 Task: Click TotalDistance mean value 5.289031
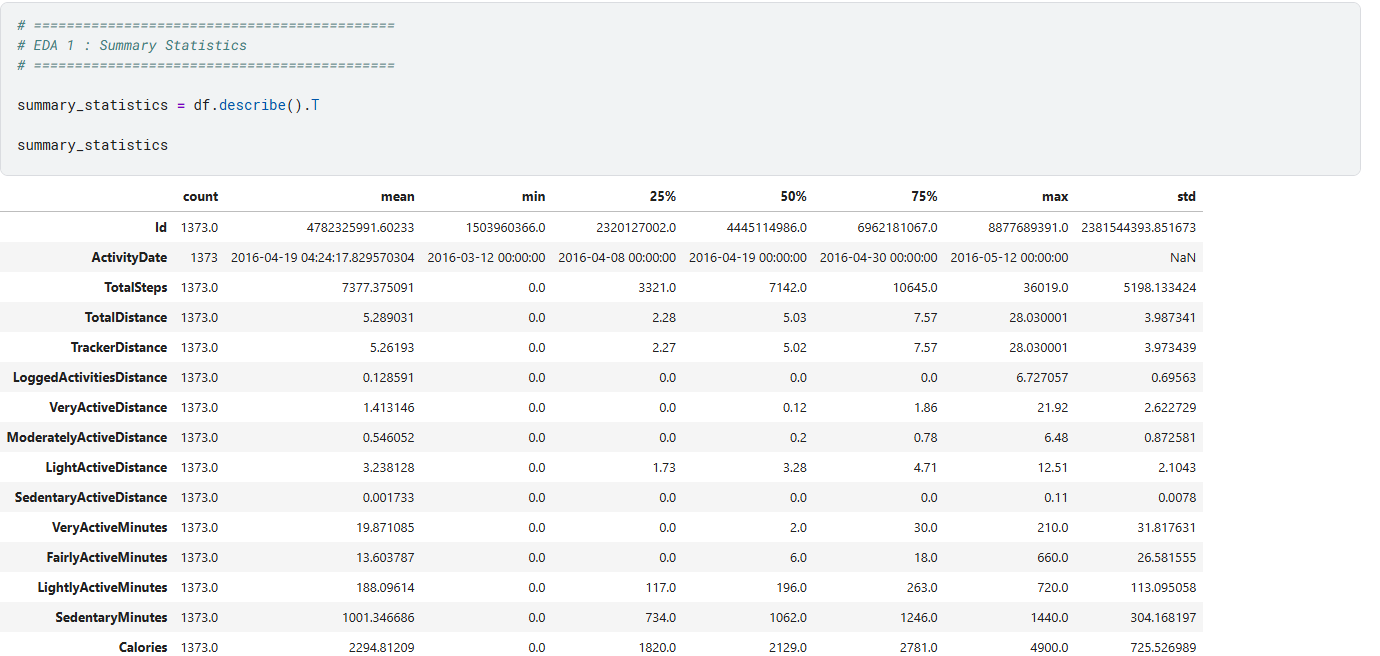pos(387,317)
